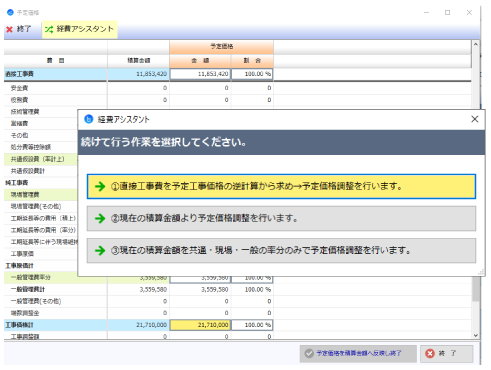Click the app icon in the 予定価格 title bar

[10, 12]
